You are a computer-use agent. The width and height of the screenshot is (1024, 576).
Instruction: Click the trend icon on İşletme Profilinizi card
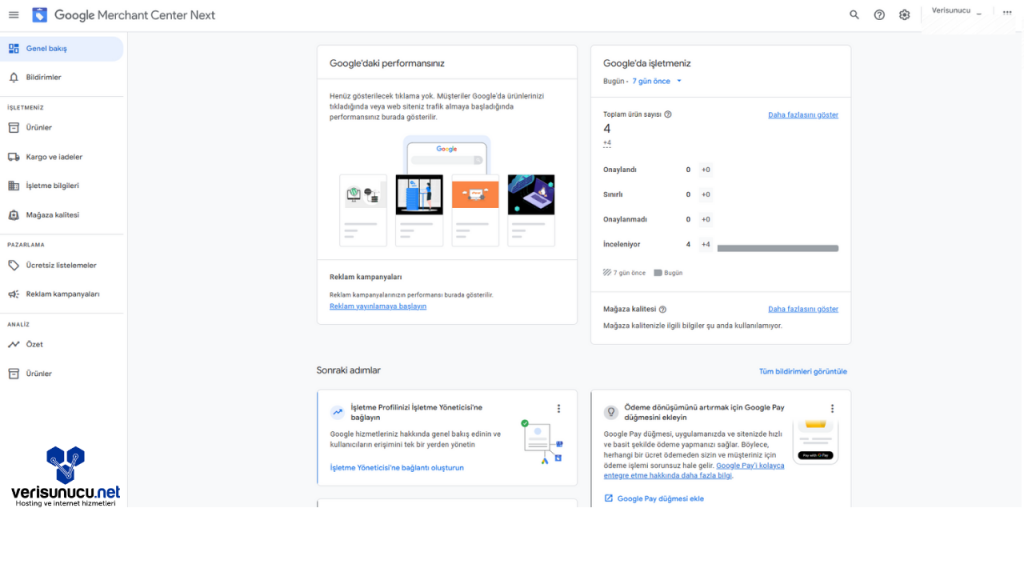(337, 412)
